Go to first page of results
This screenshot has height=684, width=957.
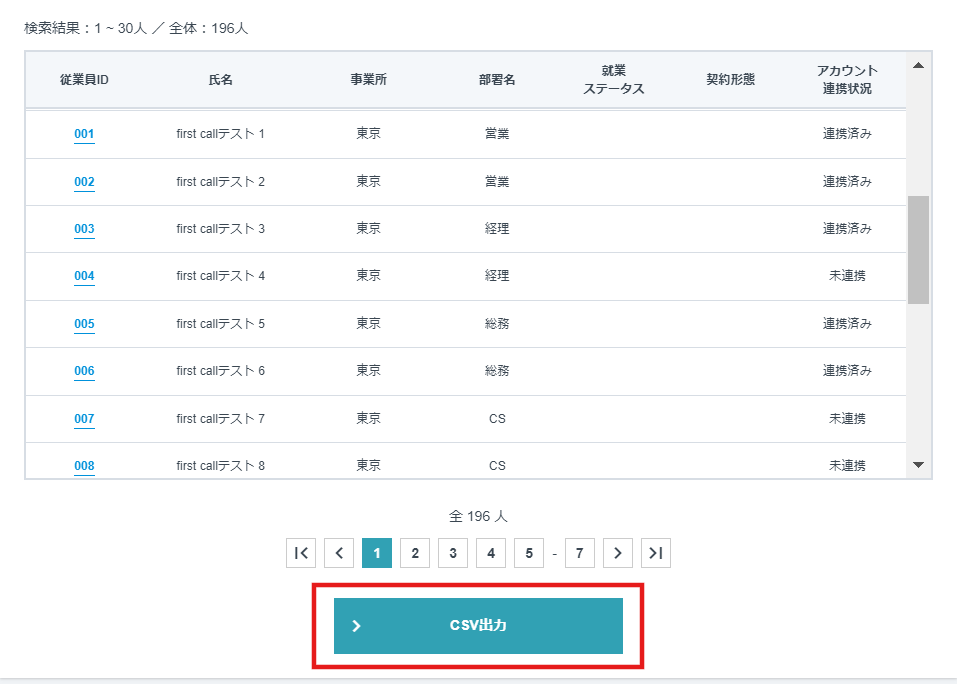coord(301,553)
